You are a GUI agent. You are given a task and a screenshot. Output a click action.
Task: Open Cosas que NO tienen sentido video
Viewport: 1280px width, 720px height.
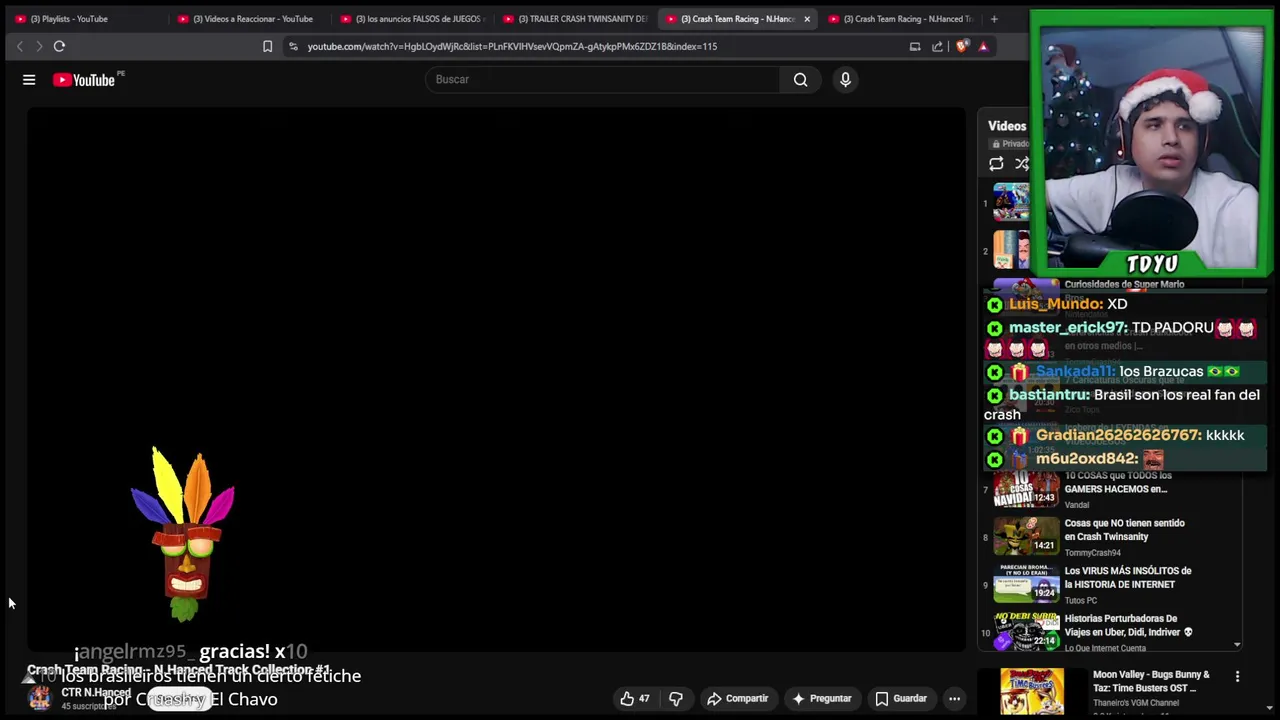[x=1124, y=530]
